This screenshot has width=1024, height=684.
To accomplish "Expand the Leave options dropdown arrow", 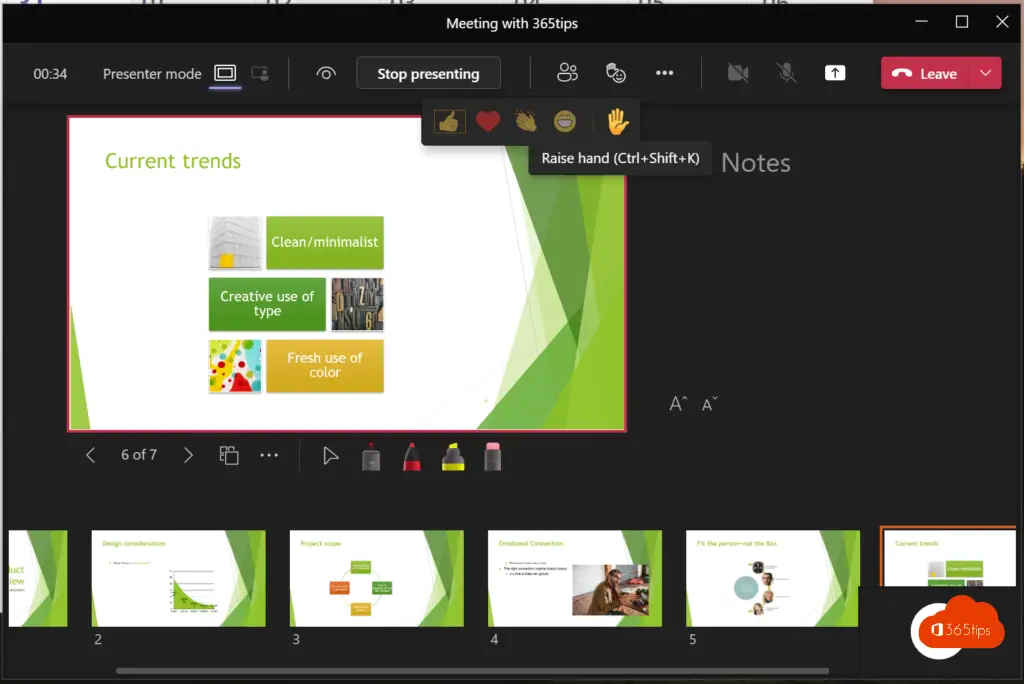I will pos(986,73).
